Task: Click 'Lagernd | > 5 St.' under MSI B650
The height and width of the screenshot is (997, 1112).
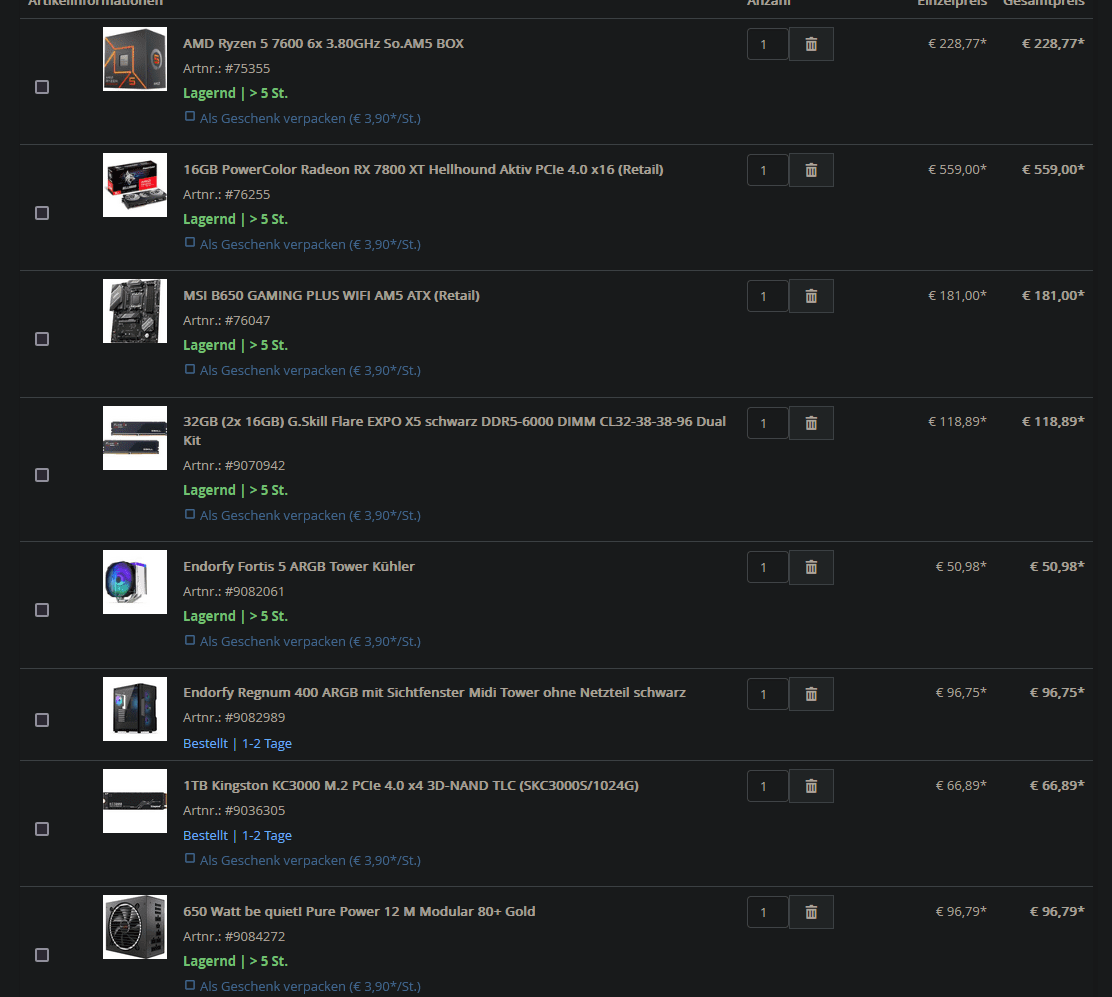Action: (235, 345)
